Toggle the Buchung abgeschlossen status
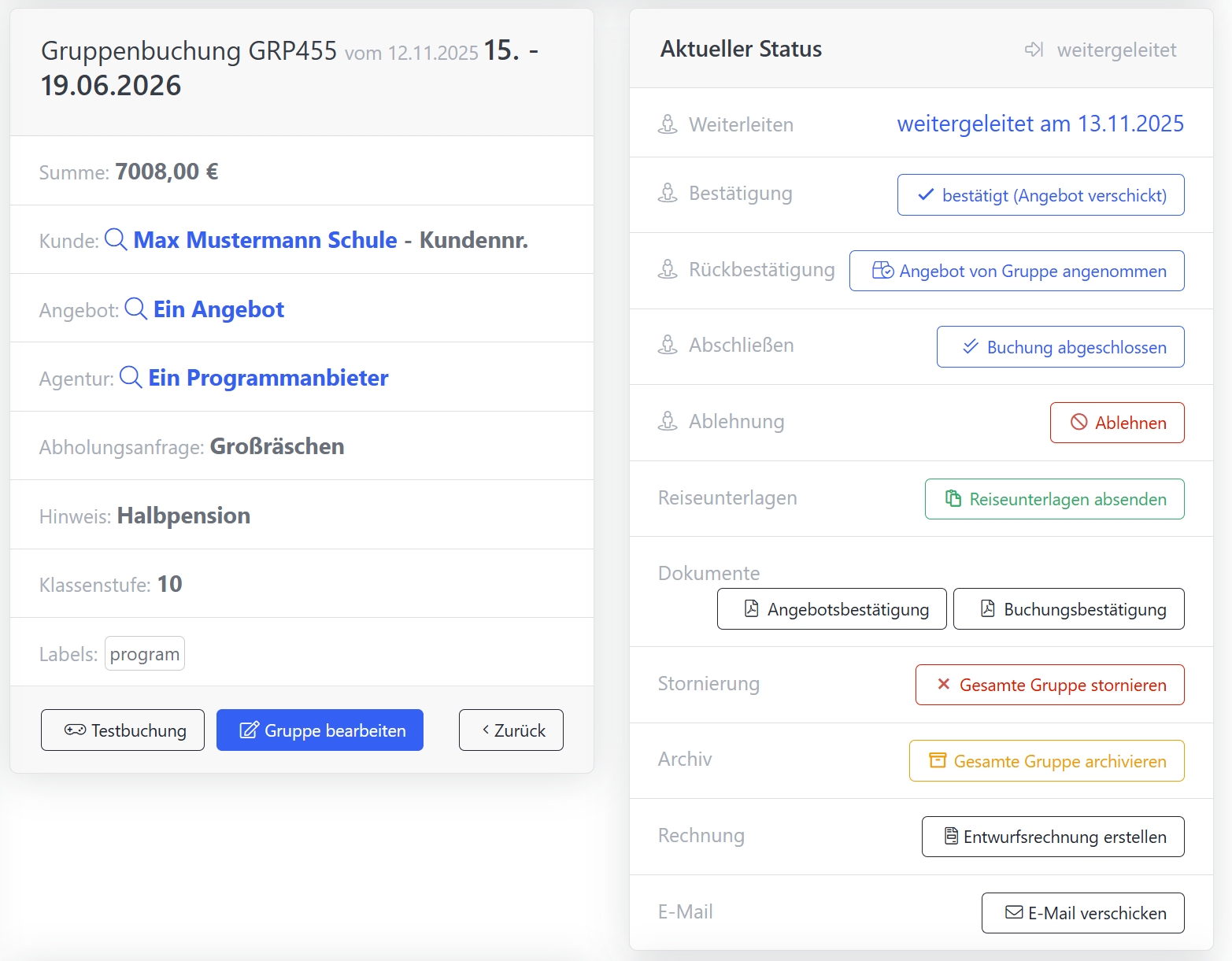Image resolution: width=1232 pixels, height=961 pixels. (1060, 346)
